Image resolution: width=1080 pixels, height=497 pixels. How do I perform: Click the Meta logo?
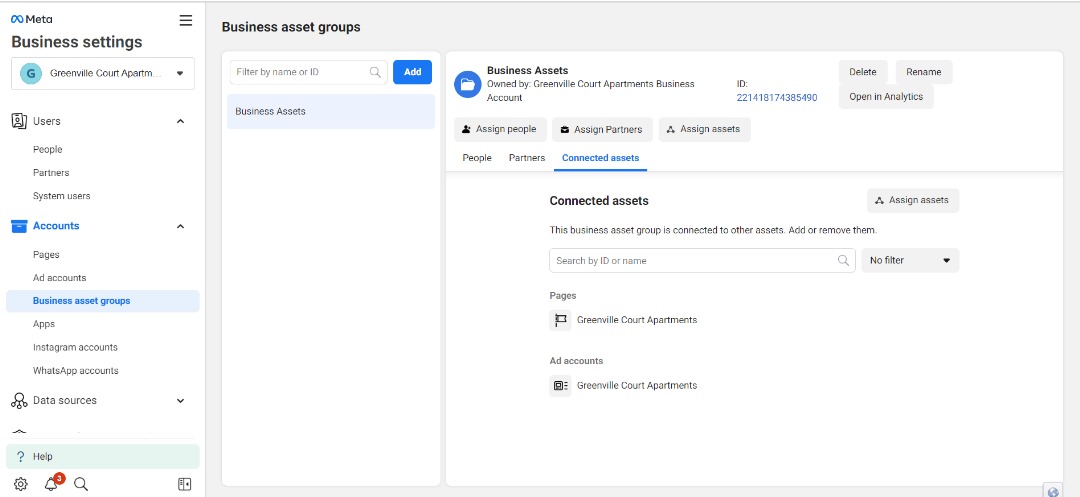[x=32, y=19]
